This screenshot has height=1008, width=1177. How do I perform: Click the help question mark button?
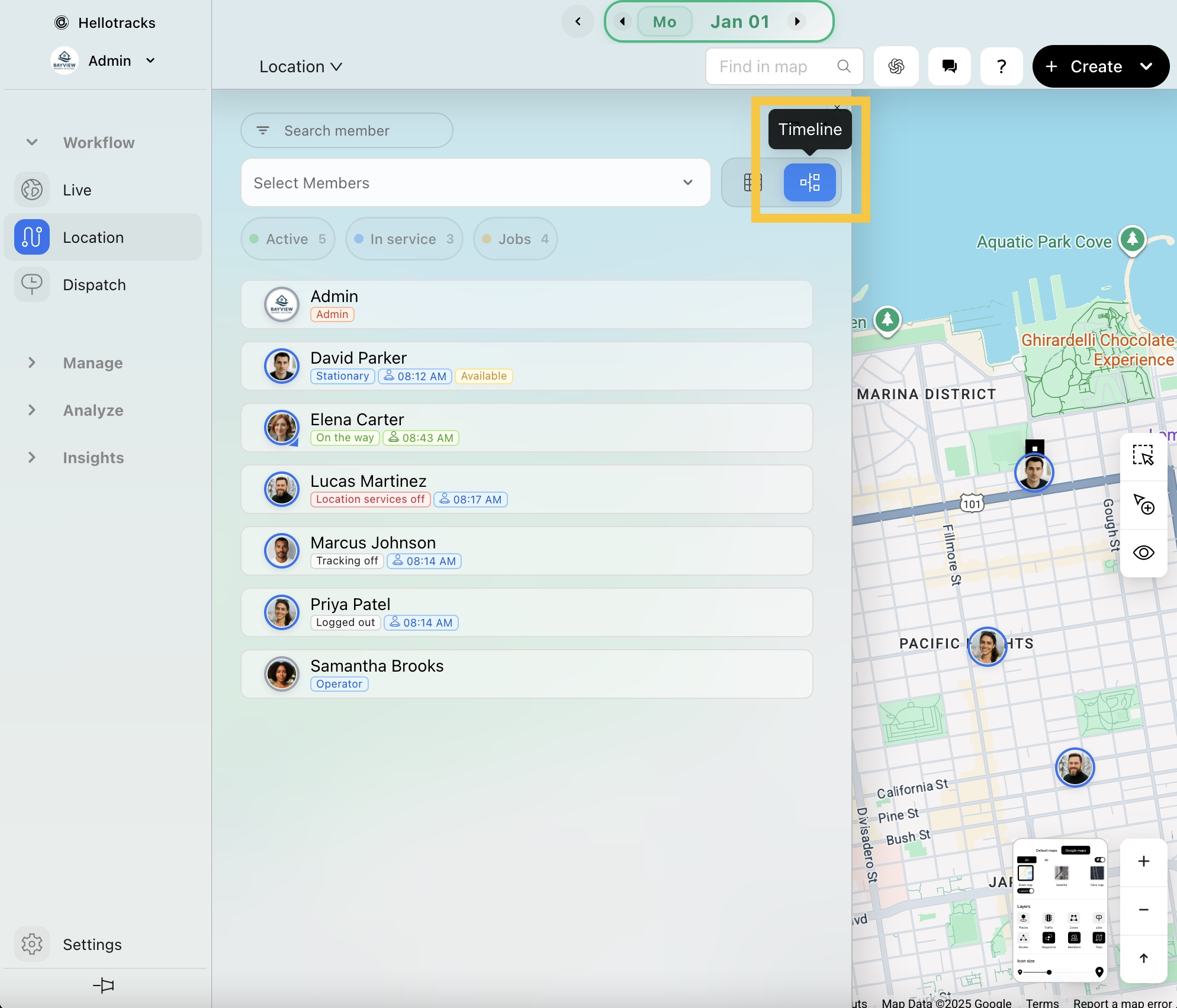(1001, 66)
